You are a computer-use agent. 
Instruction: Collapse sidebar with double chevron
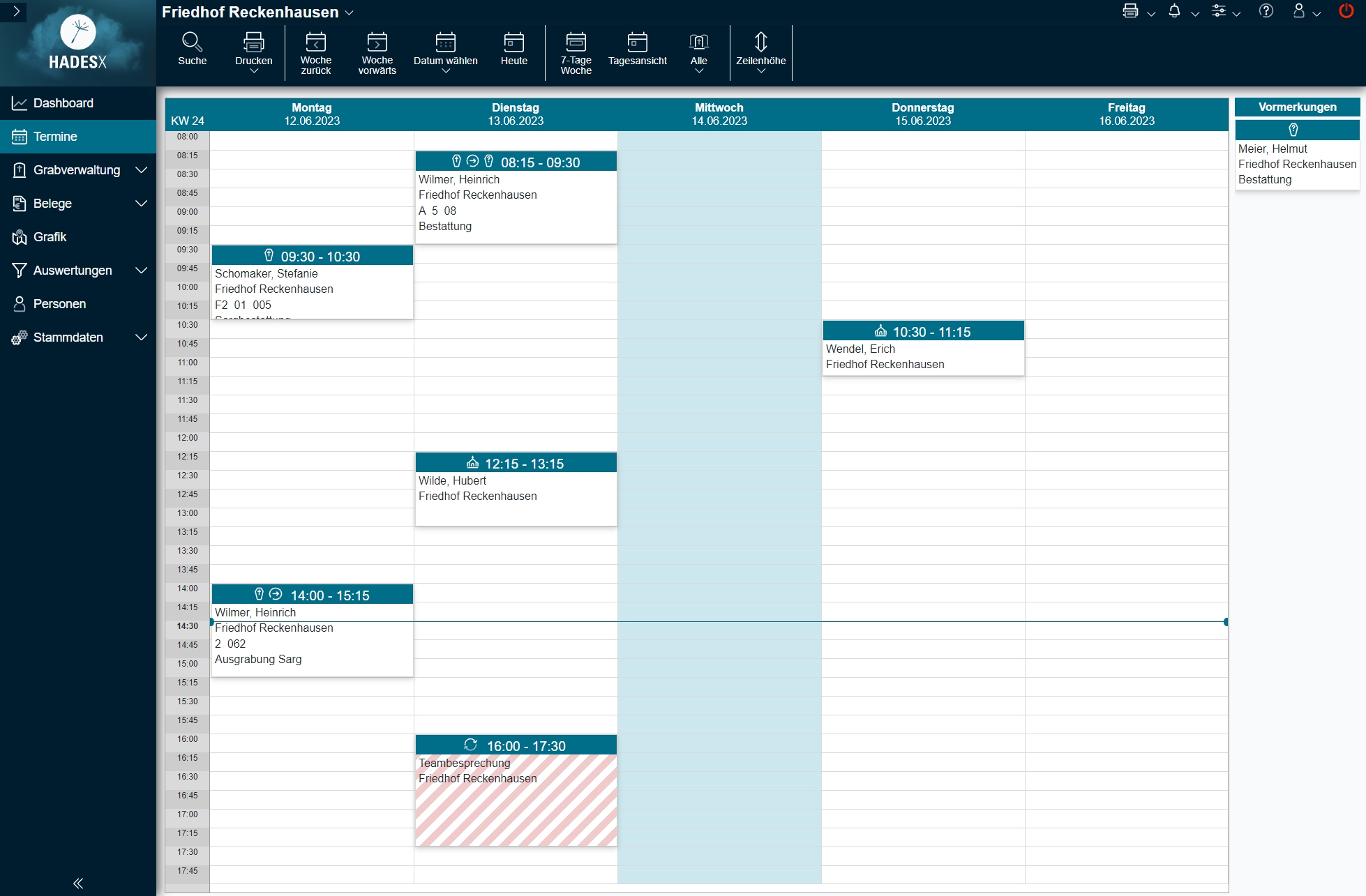pyautogui.click(x=78, y=883)
